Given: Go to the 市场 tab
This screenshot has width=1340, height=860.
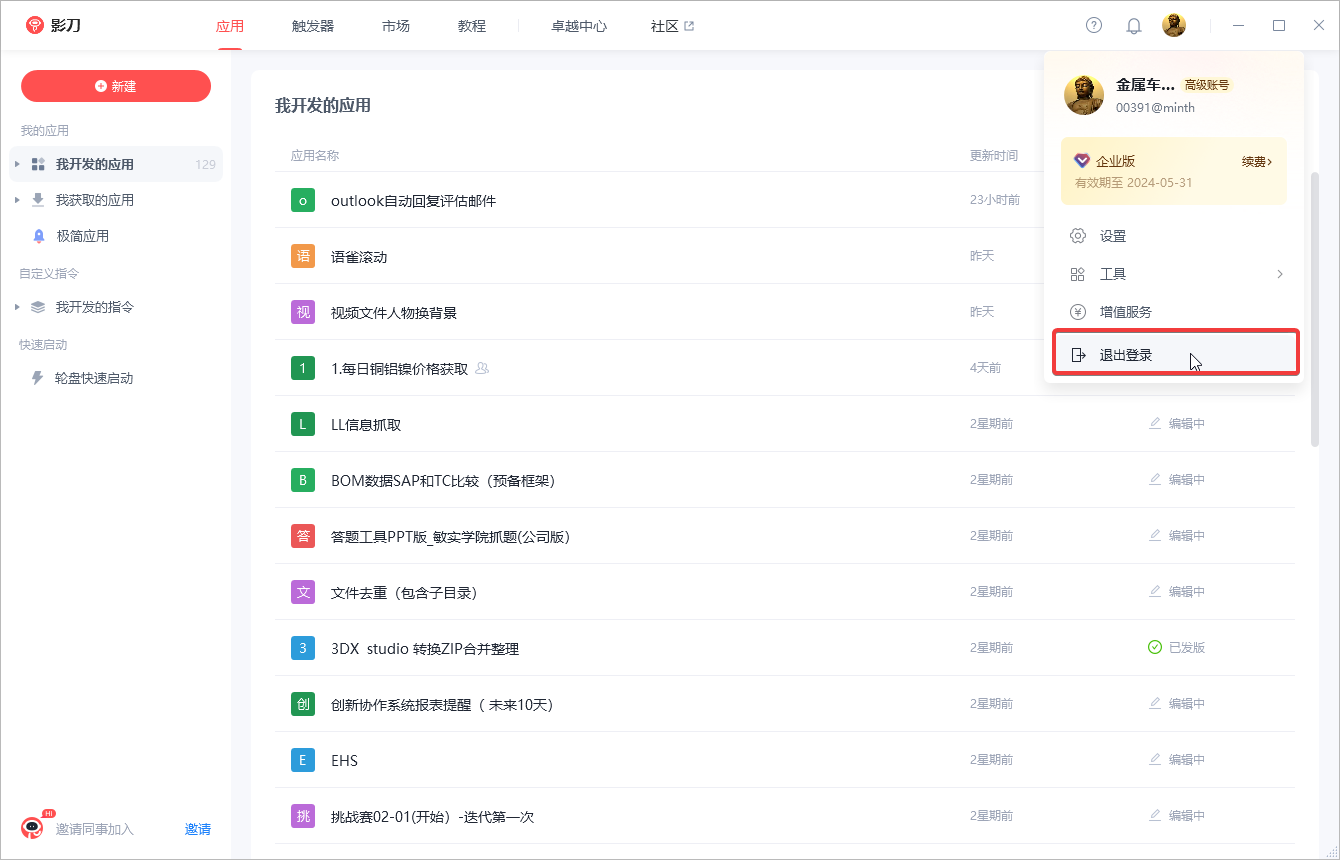Looking at the screenshot, I should pos(396,26).
